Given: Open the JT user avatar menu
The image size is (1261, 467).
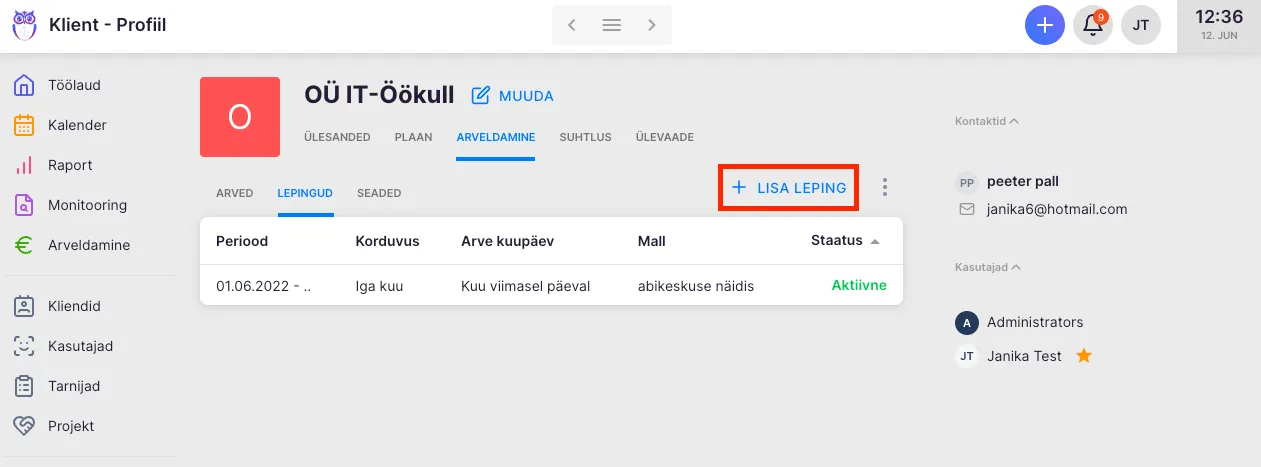Looking at the screenshot, I should 1141,26.
